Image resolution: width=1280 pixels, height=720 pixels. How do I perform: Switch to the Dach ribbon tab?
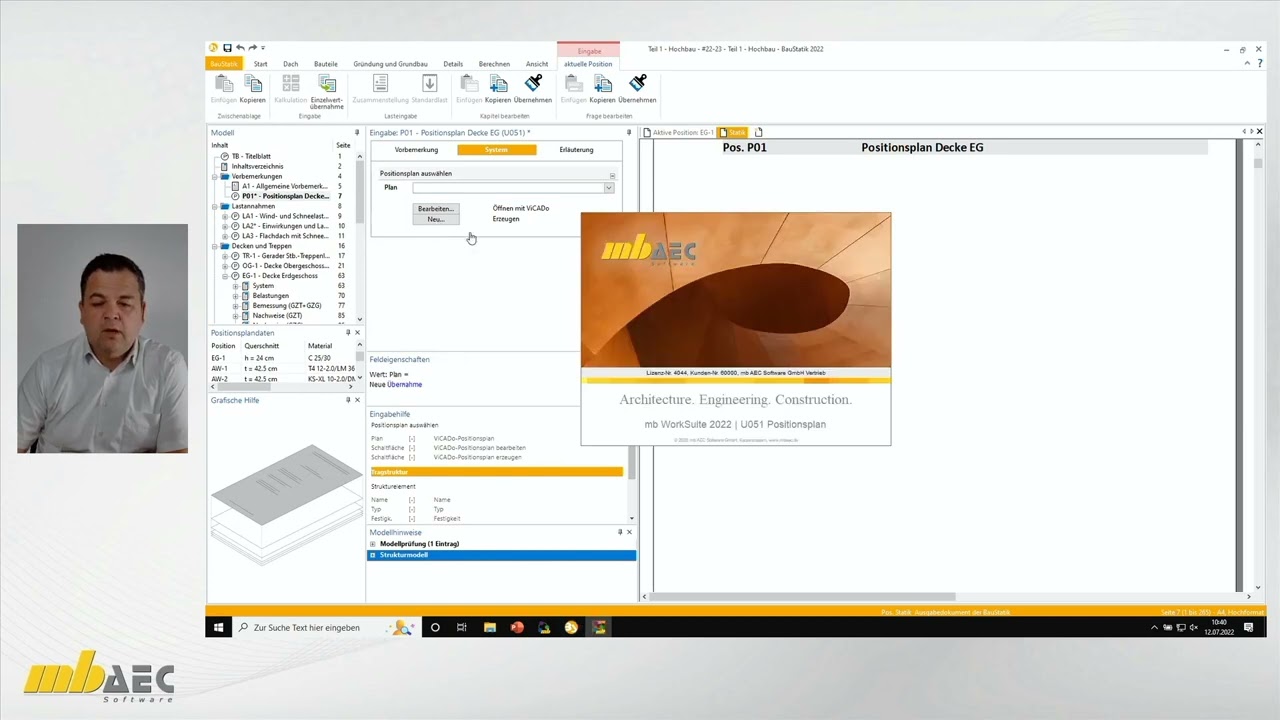coord(290,64)
